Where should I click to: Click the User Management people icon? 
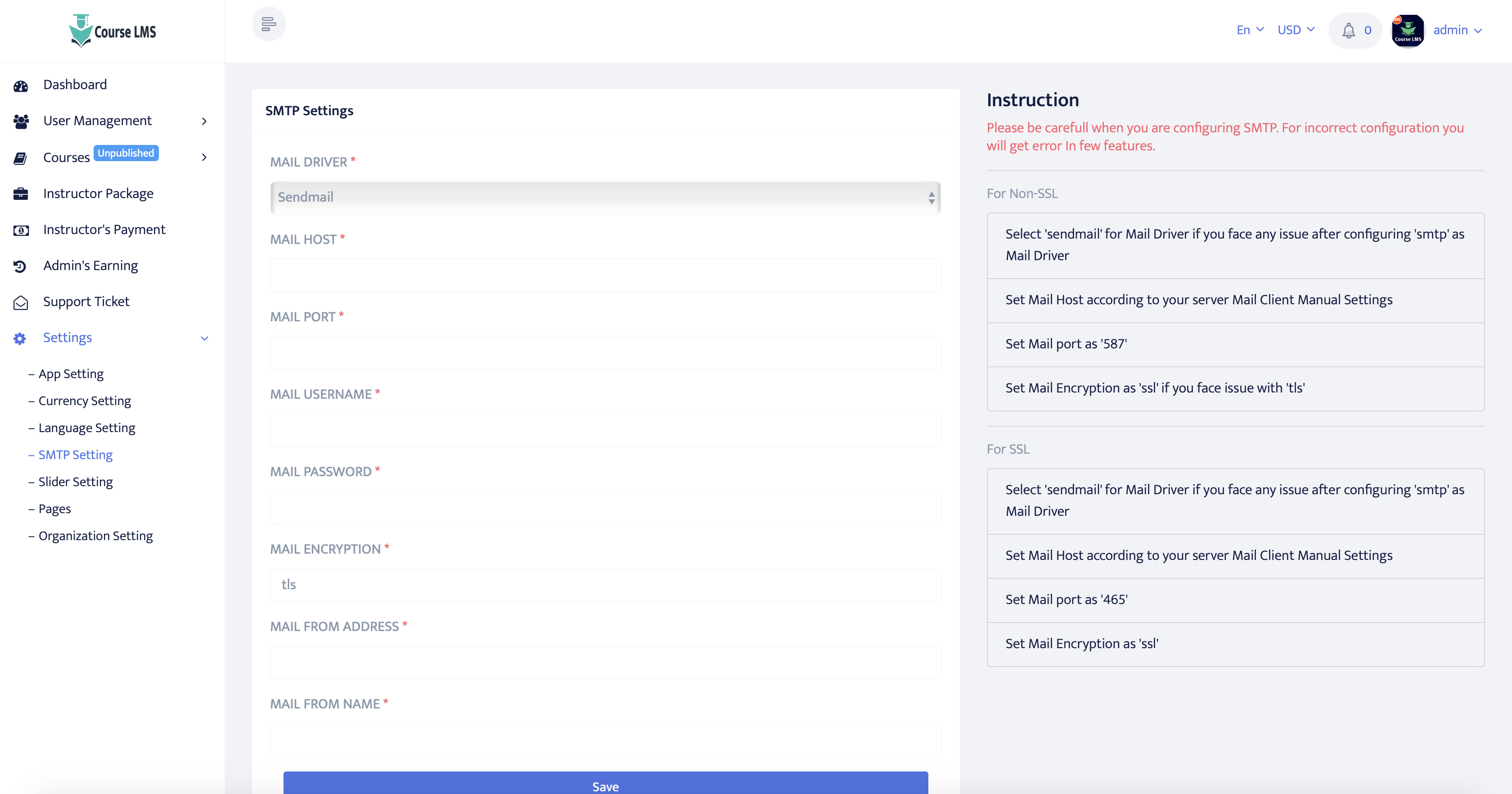pyautogui.click(x=21, y=122)
